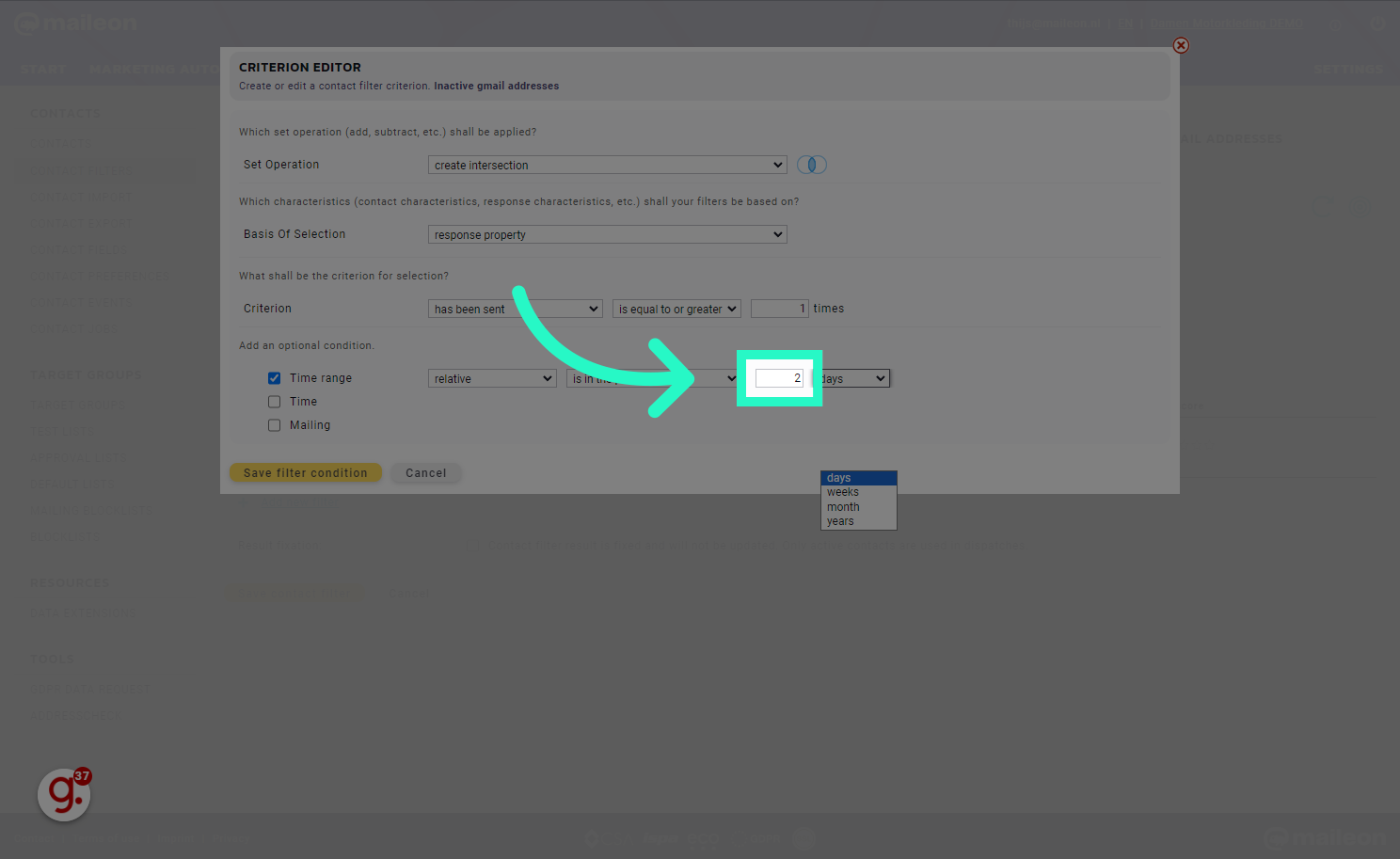Click the background Cancel button below the dialog
1400x859 pixels.
coord(409,593)
